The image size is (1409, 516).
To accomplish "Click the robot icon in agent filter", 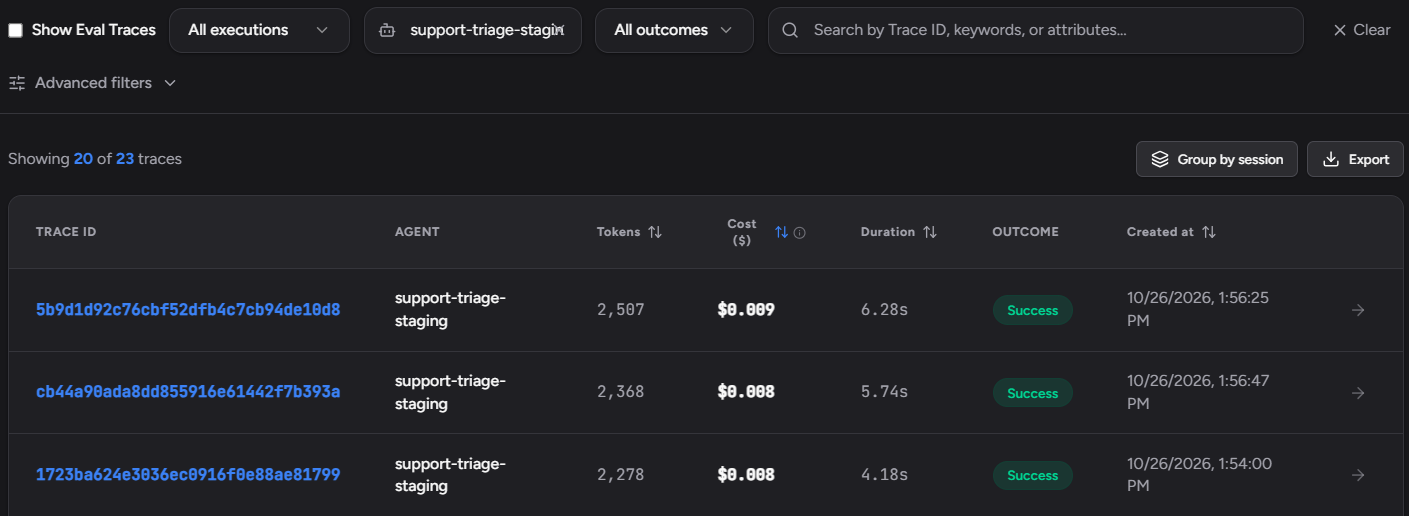I will point(387,30).
